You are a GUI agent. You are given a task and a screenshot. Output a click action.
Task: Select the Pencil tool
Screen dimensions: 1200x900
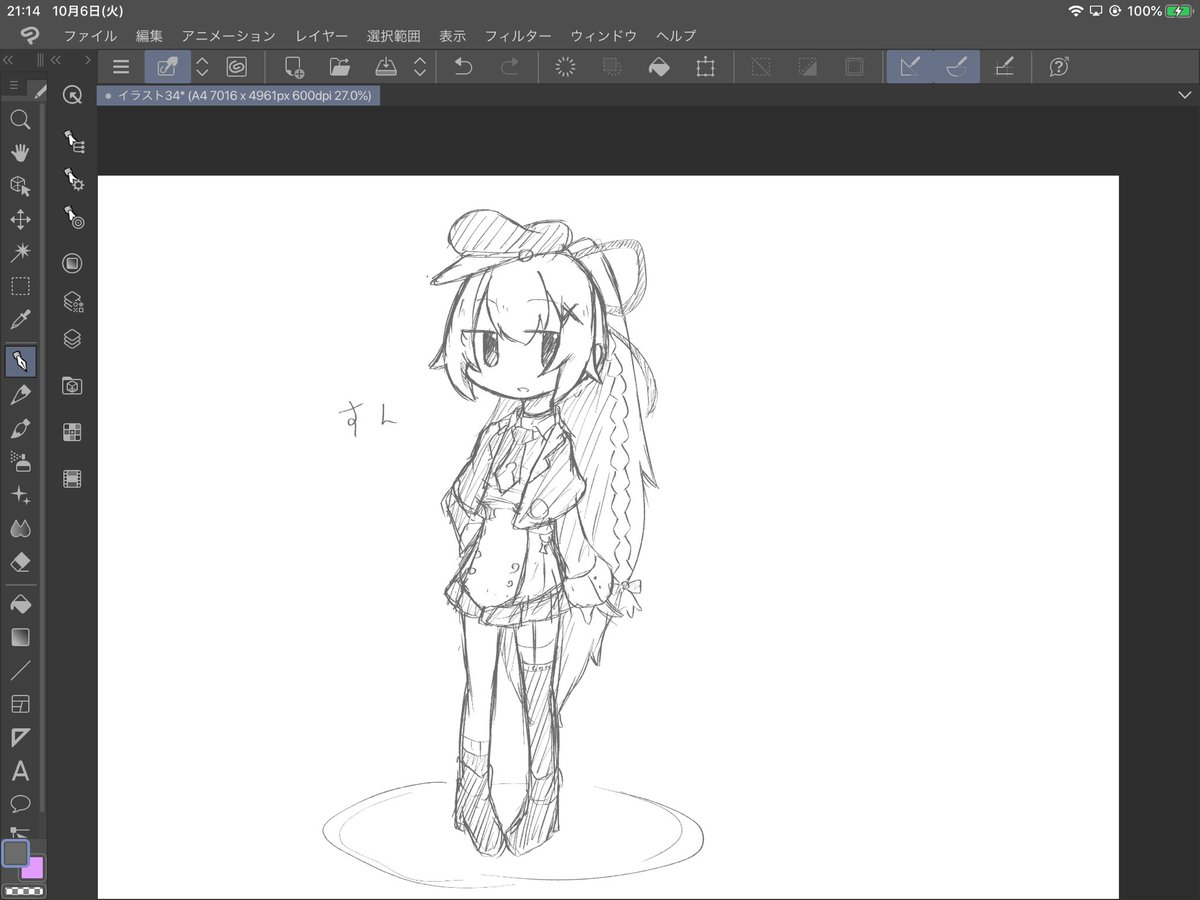tap(20, 395)
